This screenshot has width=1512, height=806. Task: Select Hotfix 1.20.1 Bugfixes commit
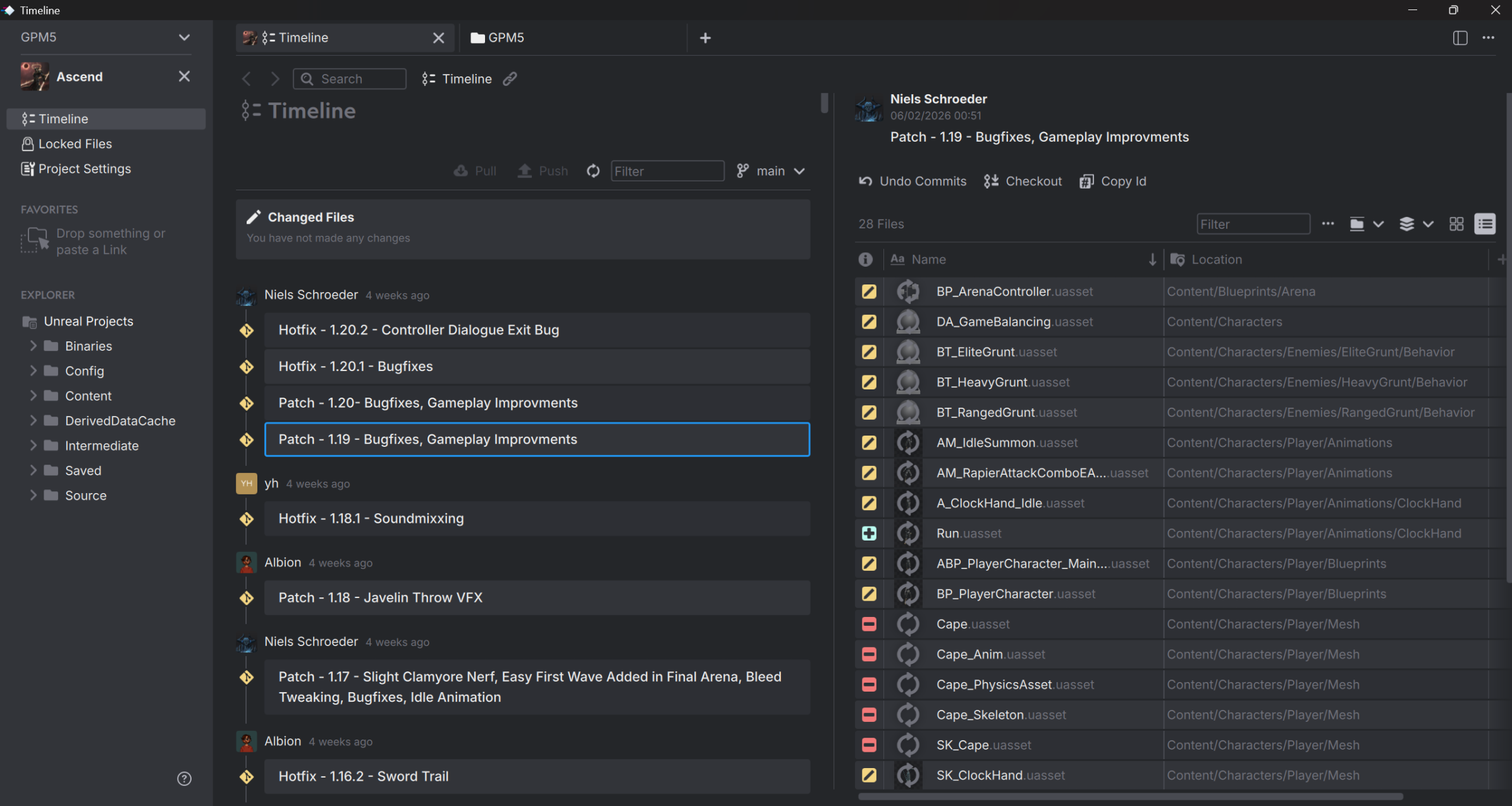(x=536, y=367)
